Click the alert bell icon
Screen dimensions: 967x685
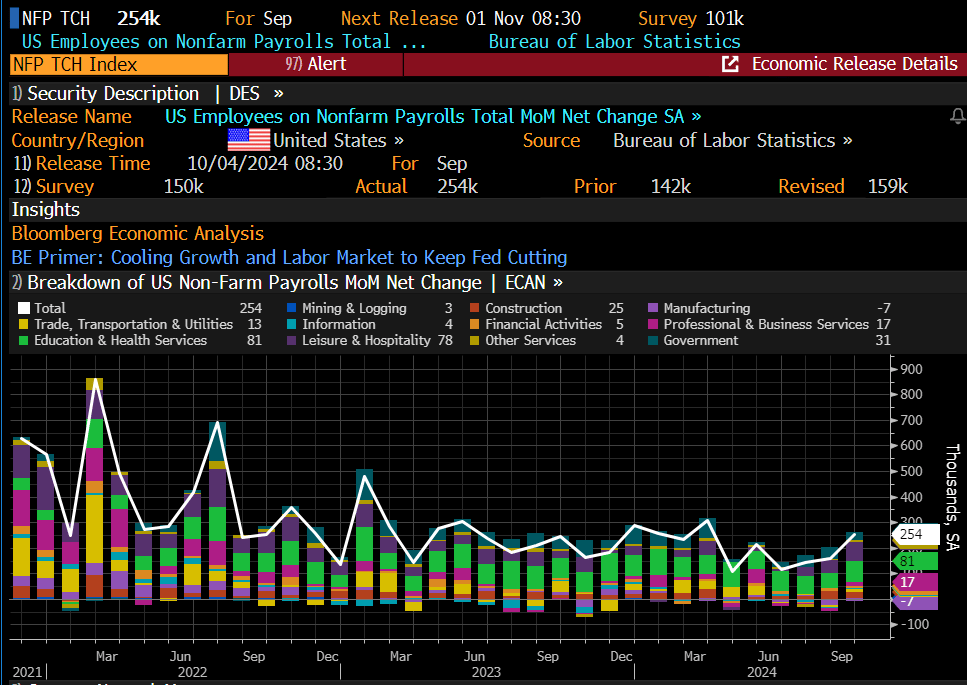pos(957,117)
